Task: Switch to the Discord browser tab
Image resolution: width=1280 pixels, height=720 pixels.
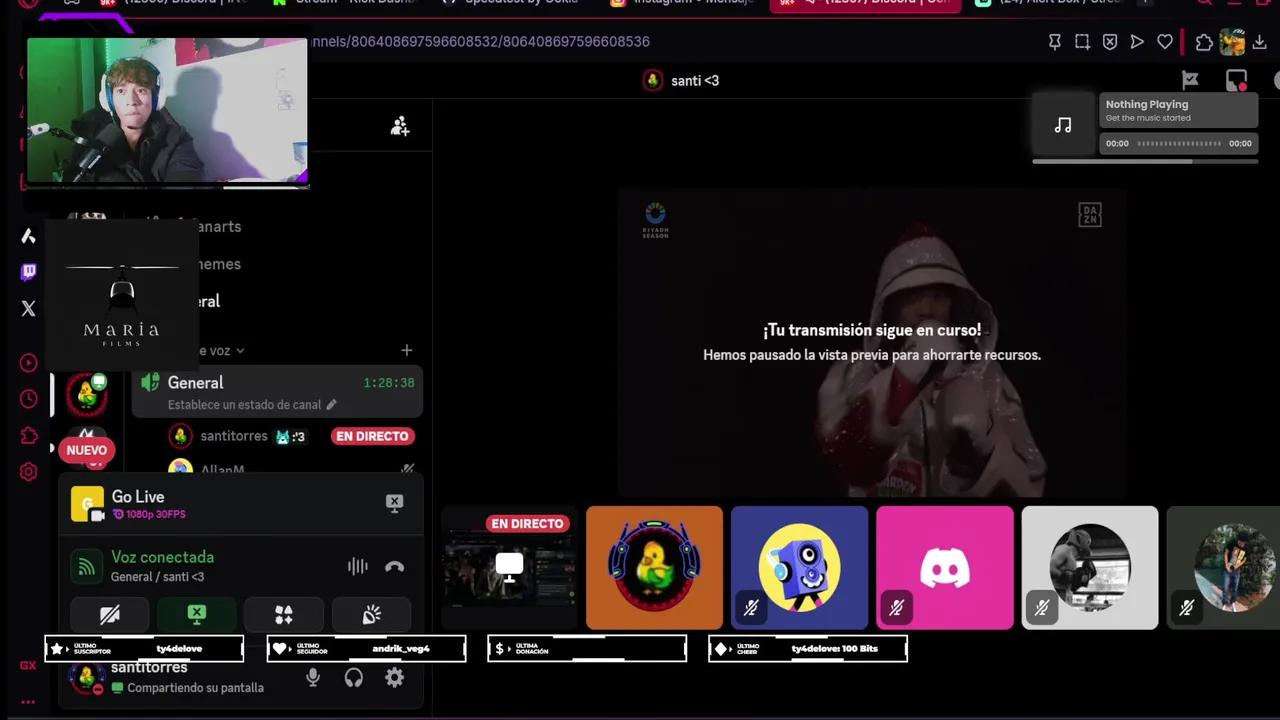Action: [865, 3]
